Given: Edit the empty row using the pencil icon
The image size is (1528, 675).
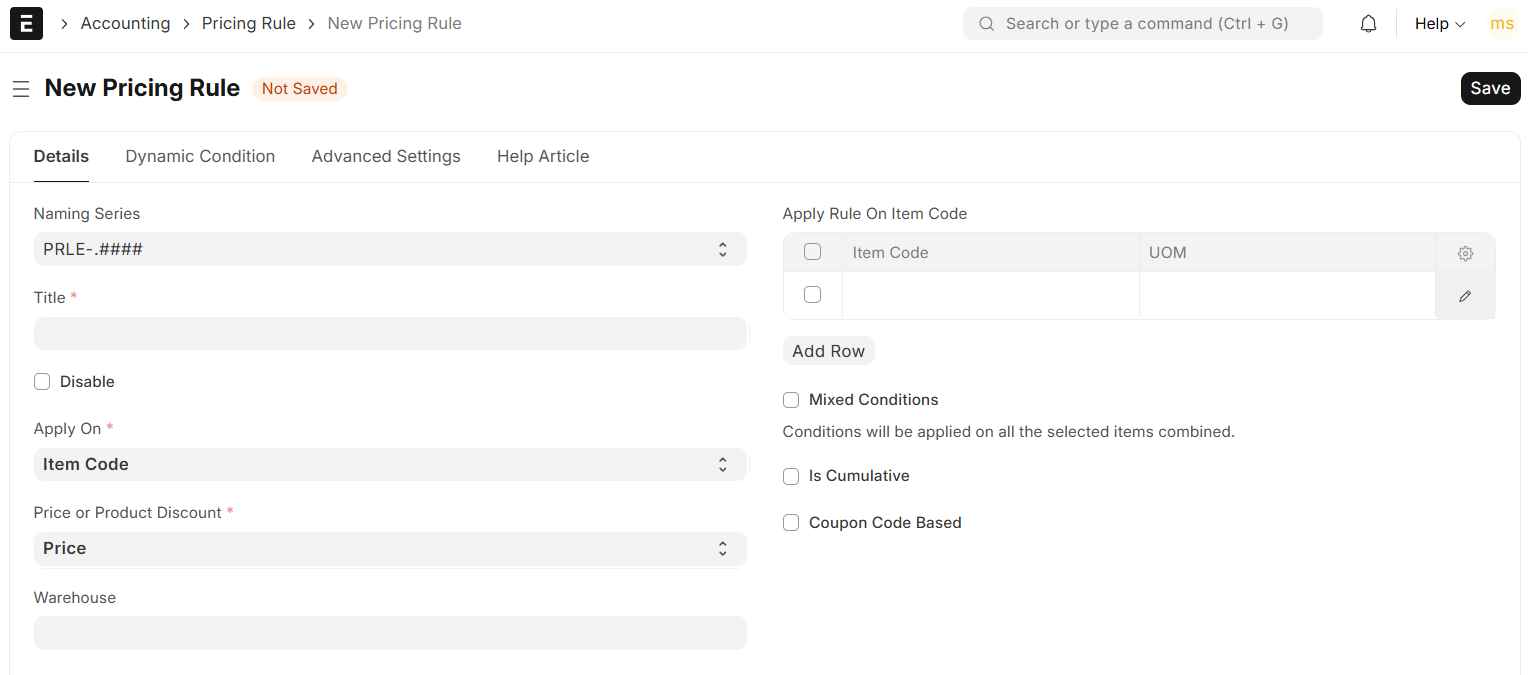Looking at the screenshot, I should (1464, 296).
